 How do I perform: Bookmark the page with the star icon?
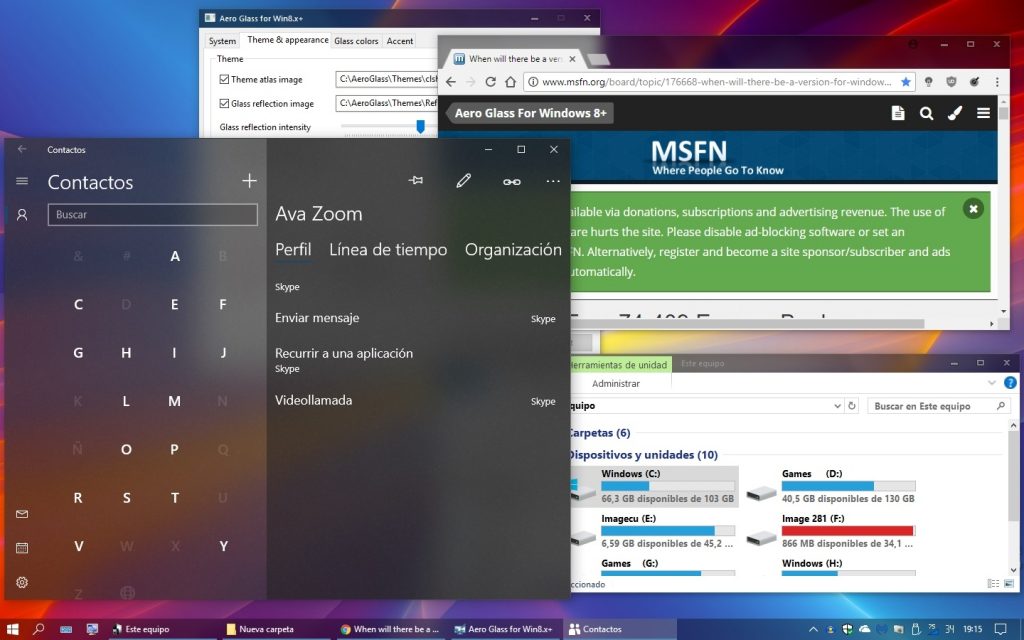point(905,82)
